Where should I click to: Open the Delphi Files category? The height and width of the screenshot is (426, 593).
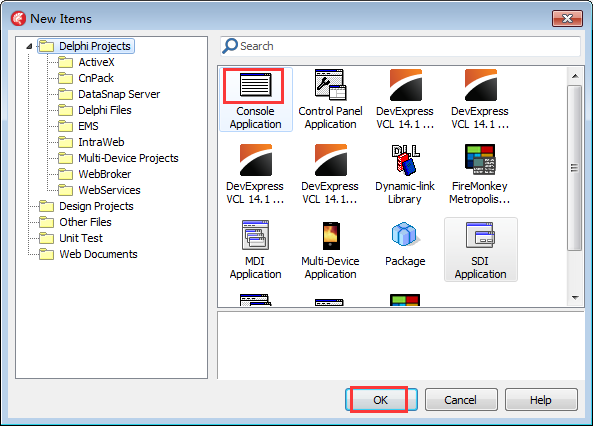pos(95,110)
